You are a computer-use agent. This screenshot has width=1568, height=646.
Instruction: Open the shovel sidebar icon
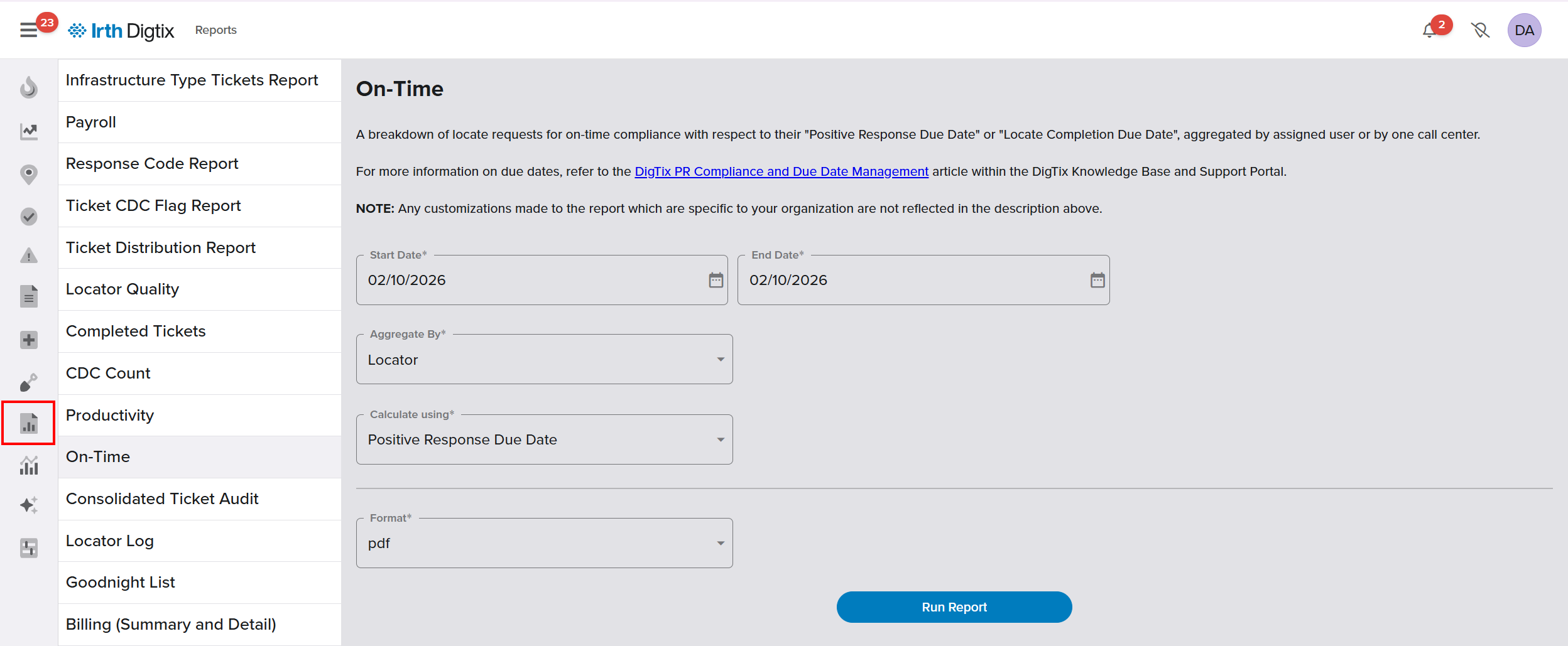coord(29,382)
